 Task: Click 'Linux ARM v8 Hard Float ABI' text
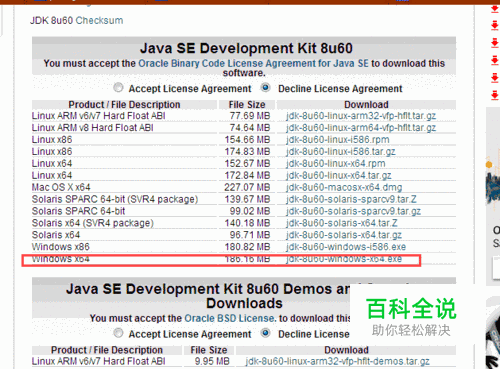click(x=93, y=128)
